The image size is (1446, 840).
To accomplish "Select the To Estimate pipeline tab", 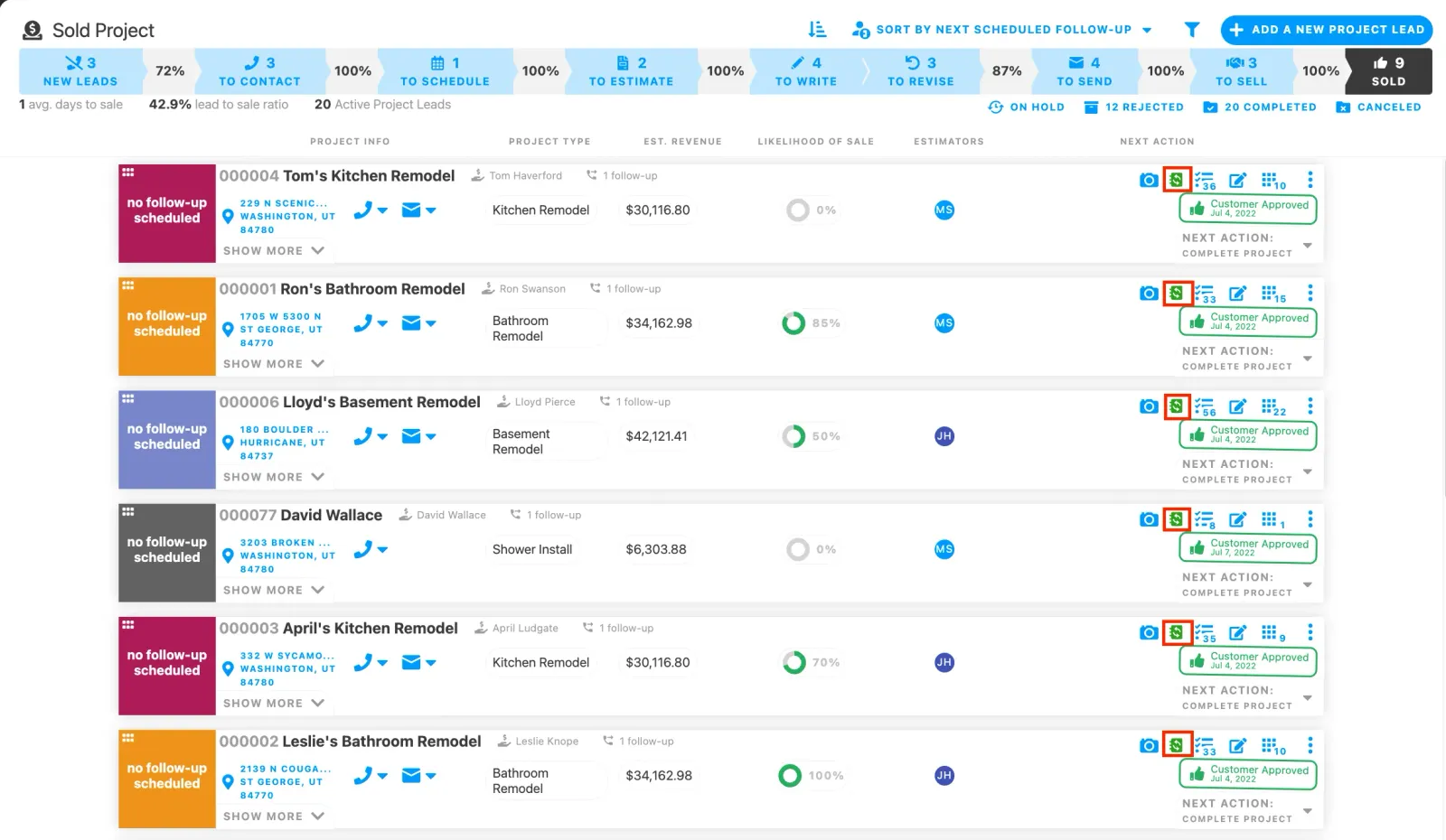I will [x=631, y=71].
